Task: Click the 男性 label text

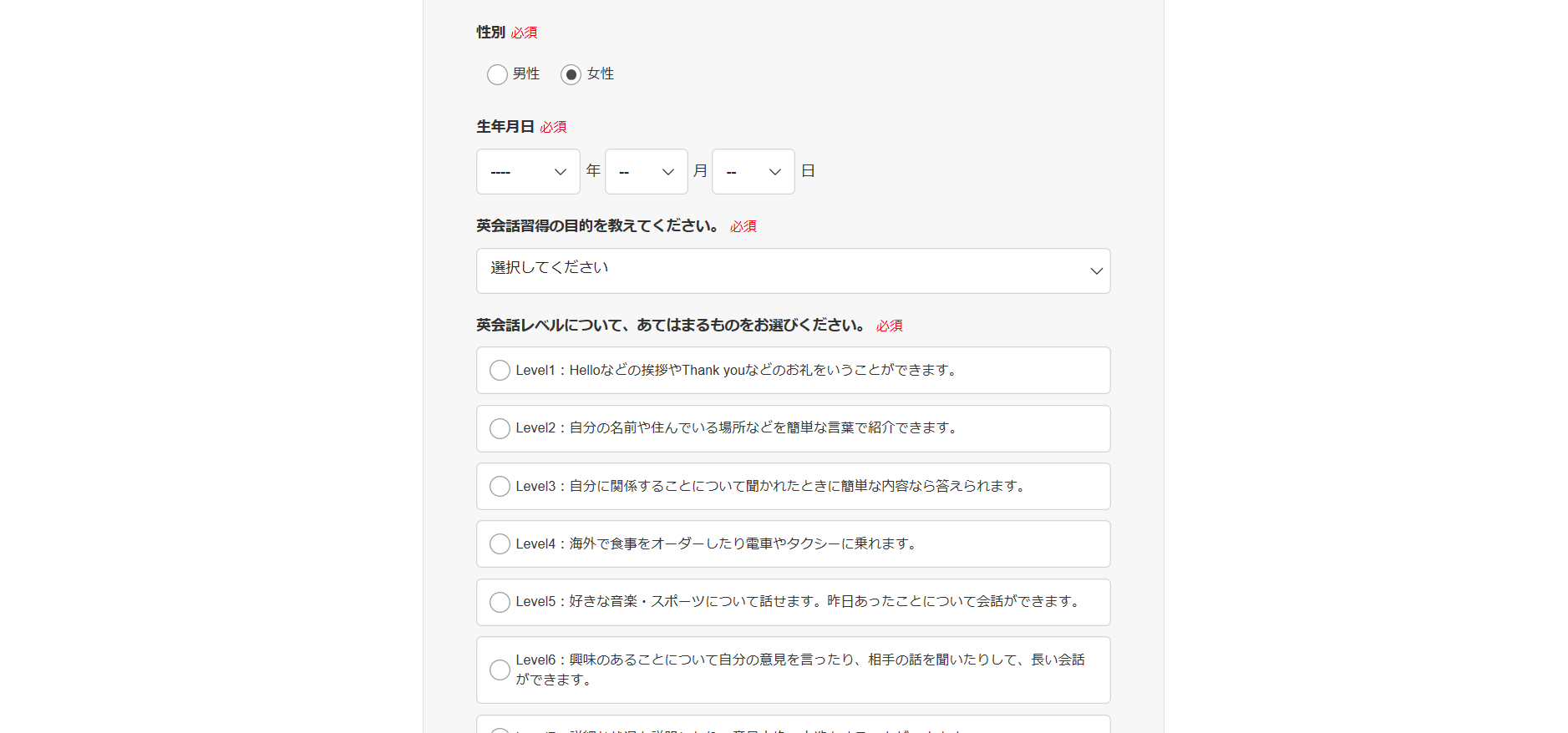Action: coord(526,73)
